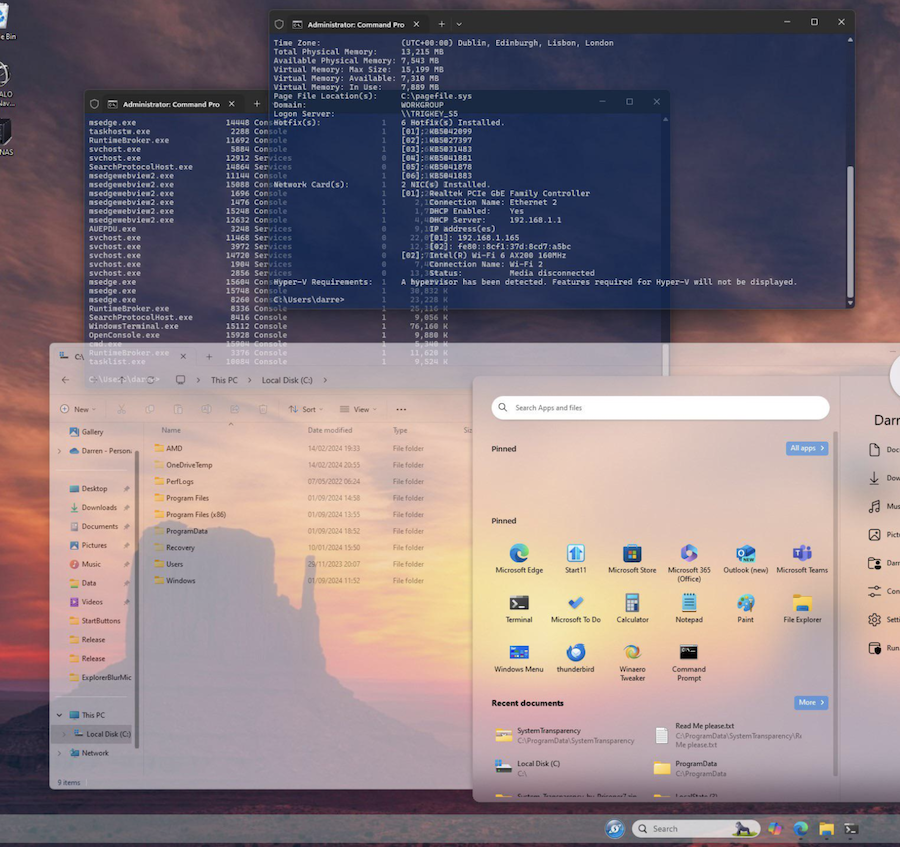Expand the This PC tree node
Image resolution: width=900 pixels, height=847 pixels.
[60, 715]
